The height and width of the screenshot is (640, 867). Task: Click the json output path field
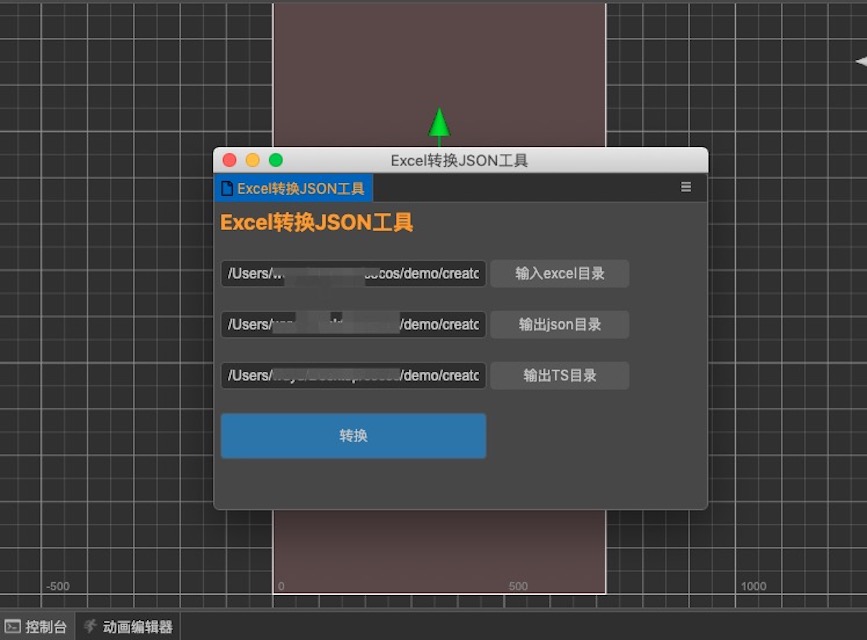[x=352, y=324]
